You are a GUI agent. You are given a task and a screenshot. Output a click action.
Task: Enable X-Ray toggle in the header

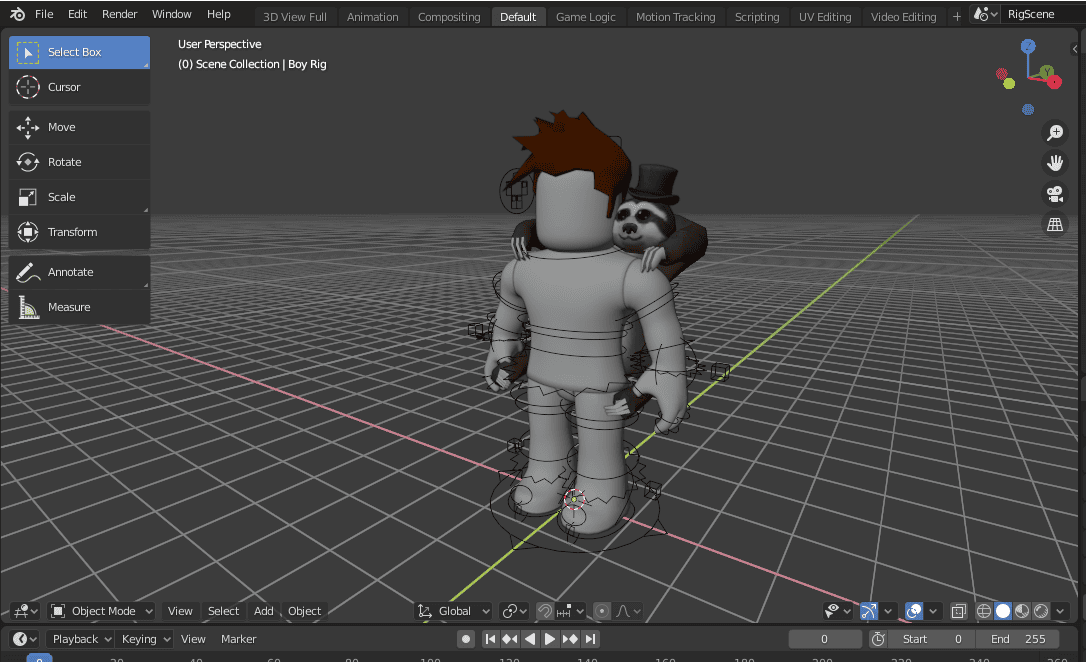pos(957,611)
